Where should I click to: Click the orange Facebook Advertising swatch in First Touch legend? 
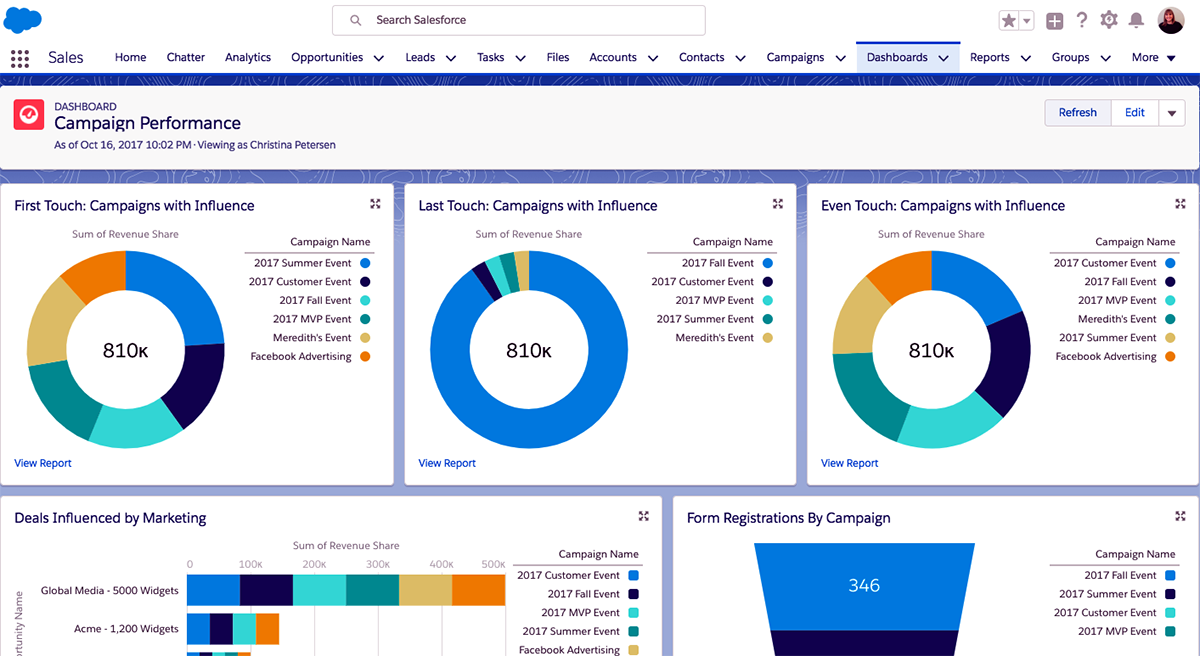pos(365,357)
